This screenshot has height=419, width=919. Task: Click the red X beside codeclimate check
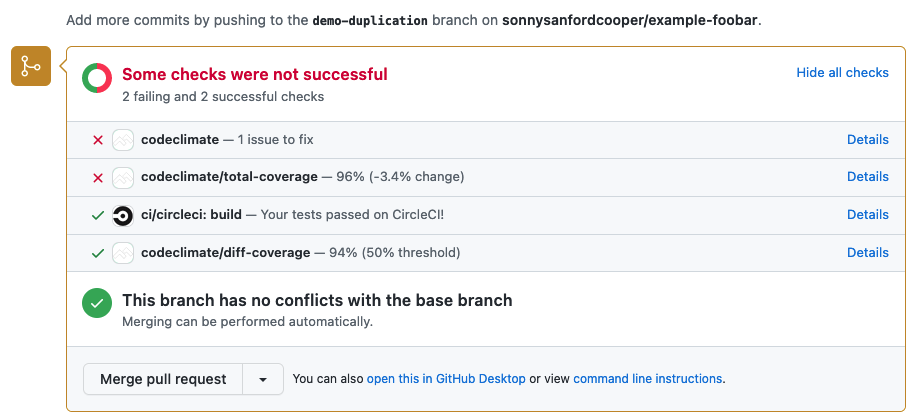click(98, 140)
